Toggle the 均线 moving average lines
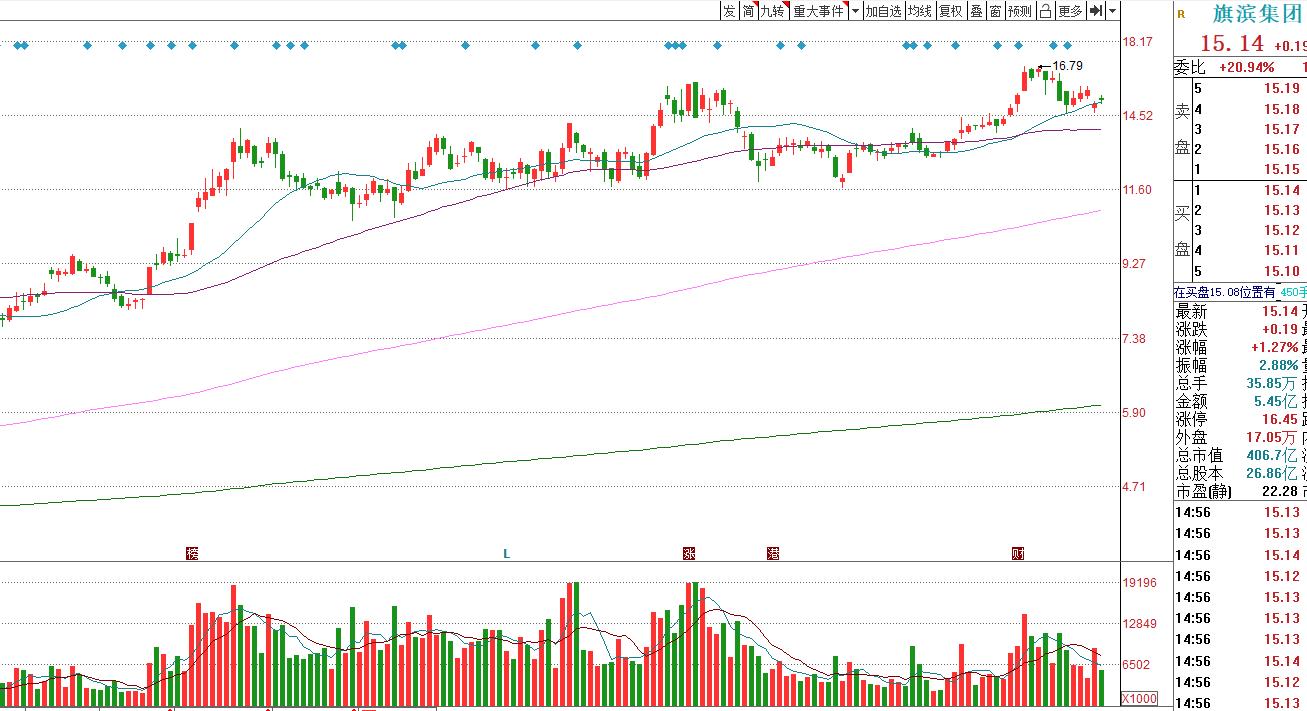The height and width of the screenshot is (711, 1307). (919, 11)
